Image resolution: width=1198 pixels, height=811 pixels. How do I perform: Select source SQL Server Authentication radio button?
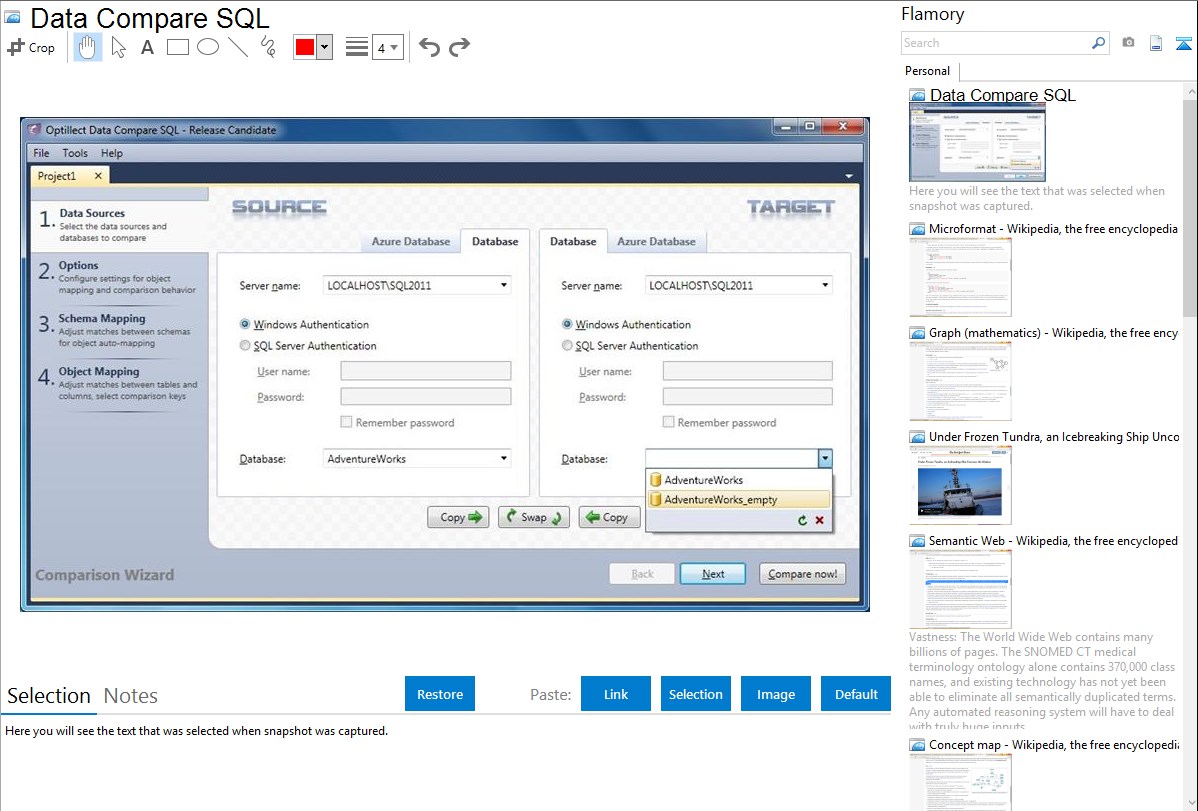[x=245, y=345]
